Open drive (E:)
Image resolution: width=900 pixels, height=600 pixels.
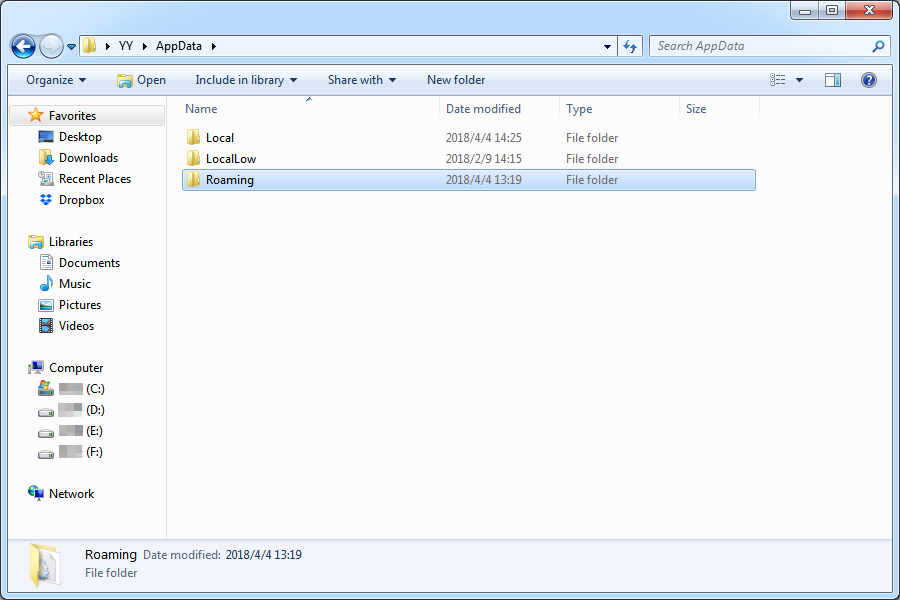81,431
